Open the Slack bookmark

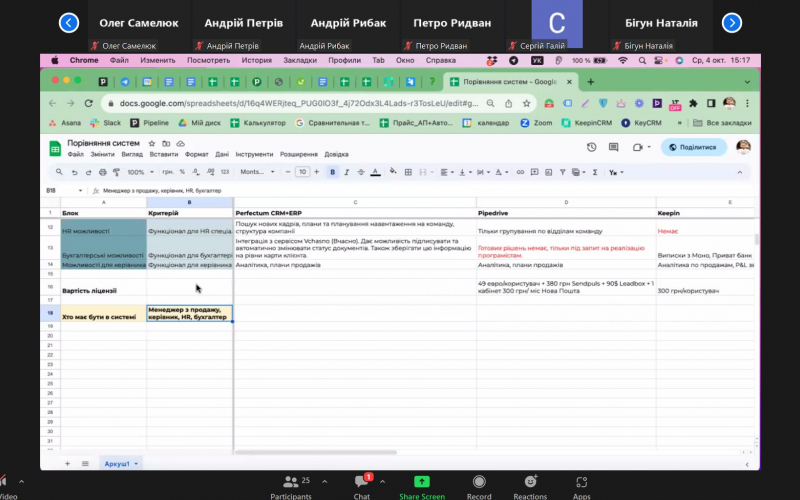106,123
